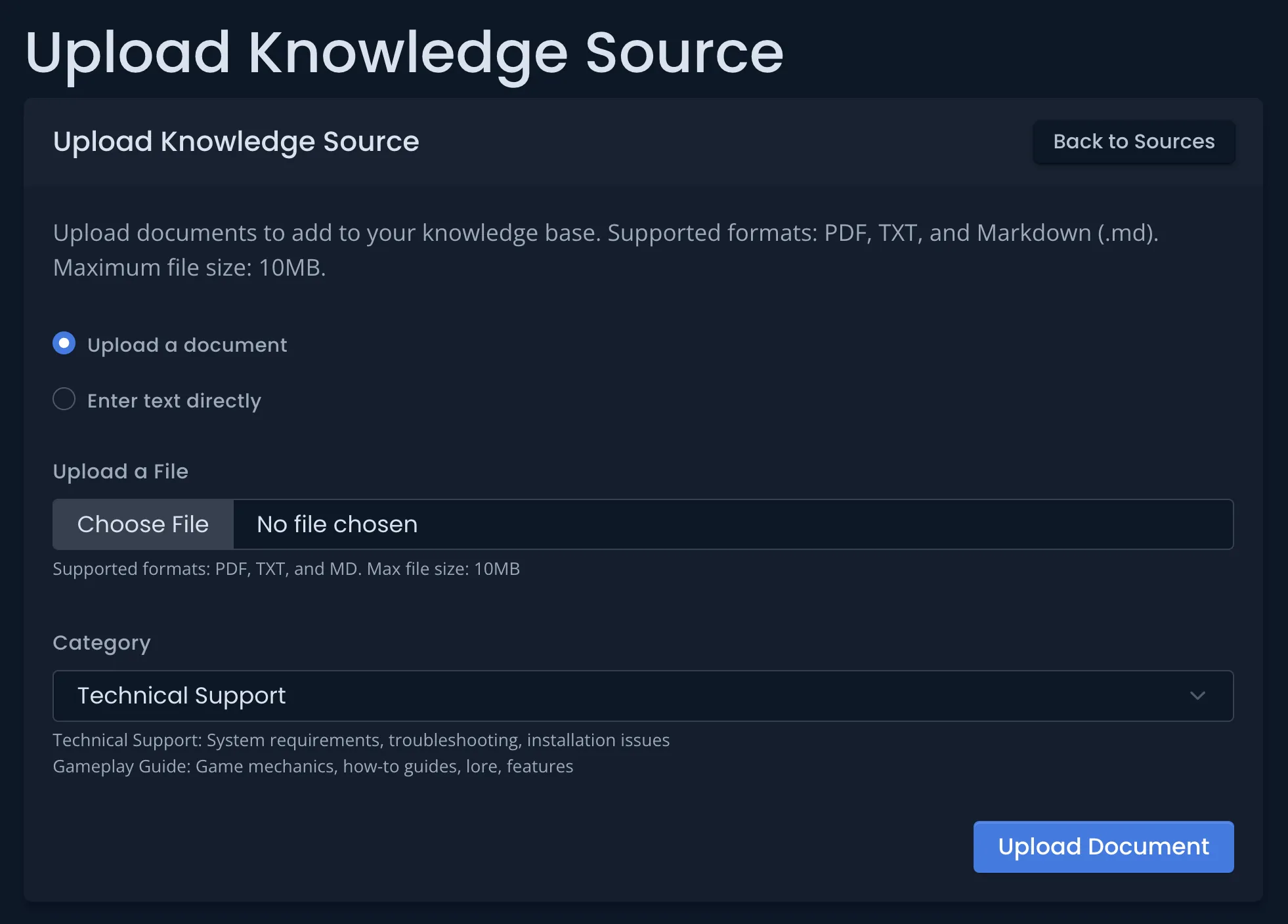Click the chevron arrow in the Category select

point(1197,696)
